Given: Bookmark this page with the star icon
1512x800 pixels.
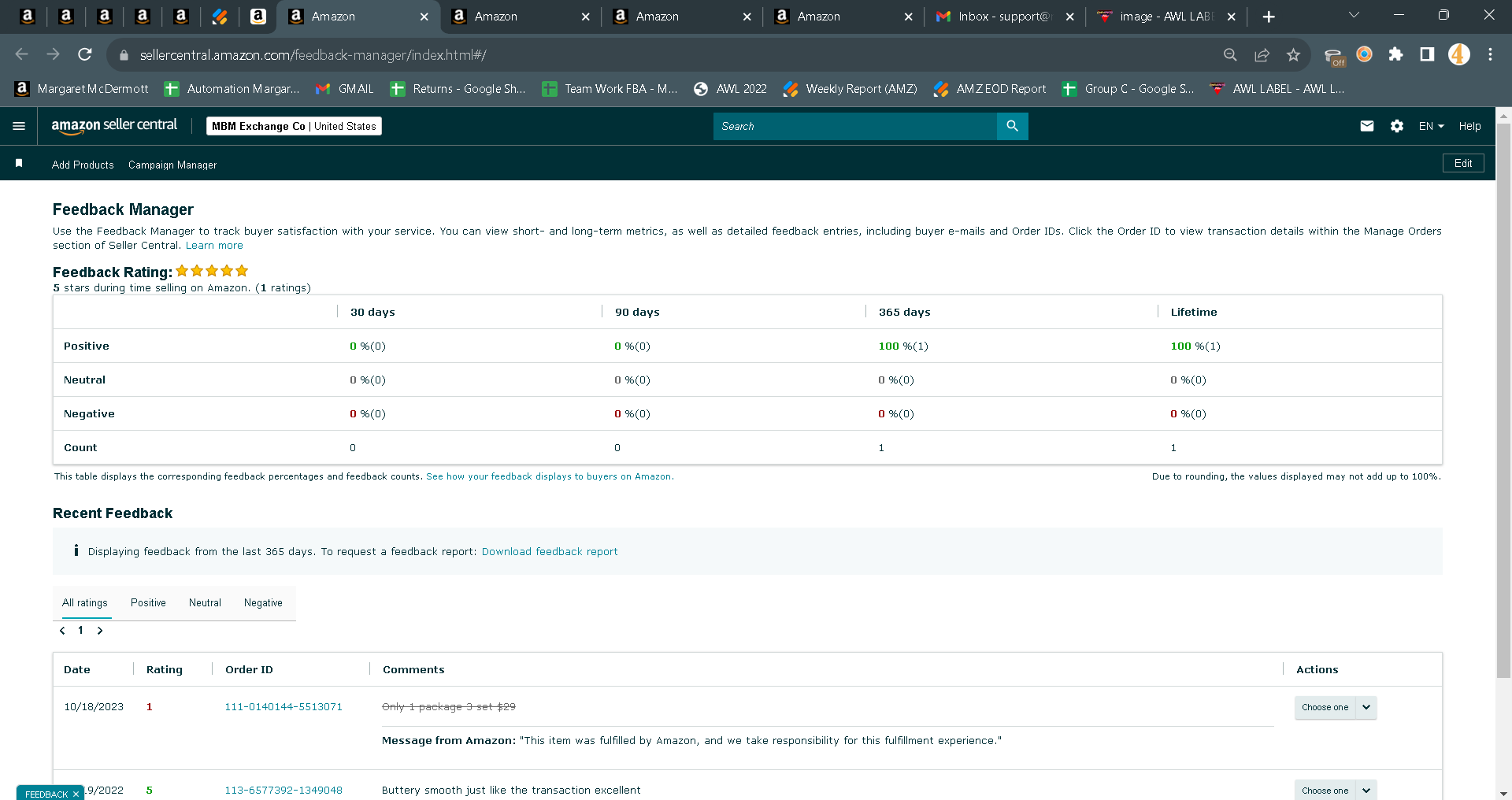Looking at the screenshot, I should [x=1293, y=54].
